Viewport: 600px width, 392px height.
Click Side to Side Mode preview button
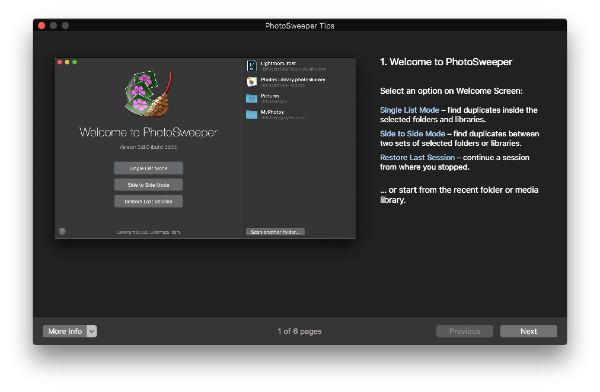148,185
